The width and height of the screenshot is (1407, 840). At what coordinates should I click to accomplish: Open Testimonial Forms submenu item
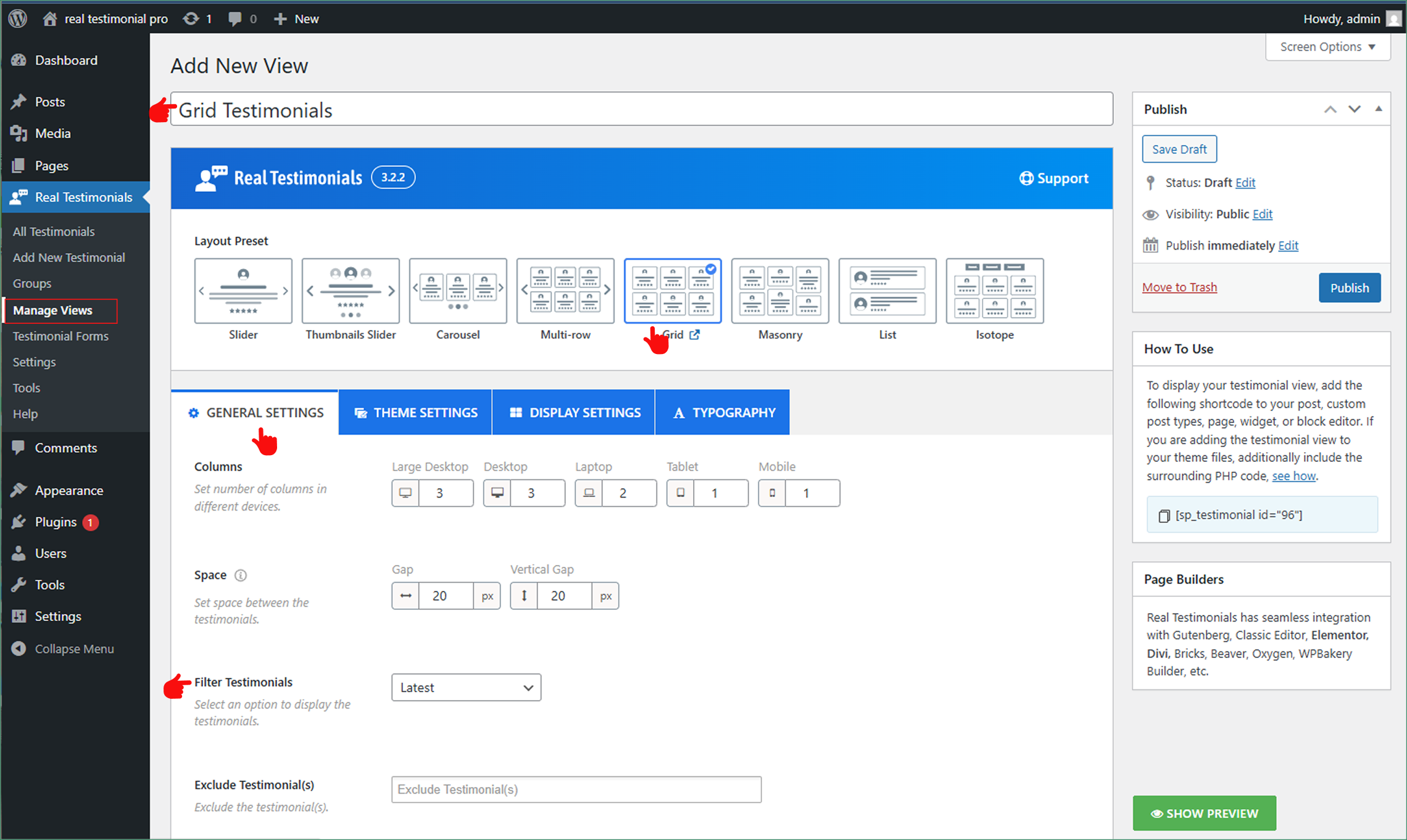(x=60, y=336)
